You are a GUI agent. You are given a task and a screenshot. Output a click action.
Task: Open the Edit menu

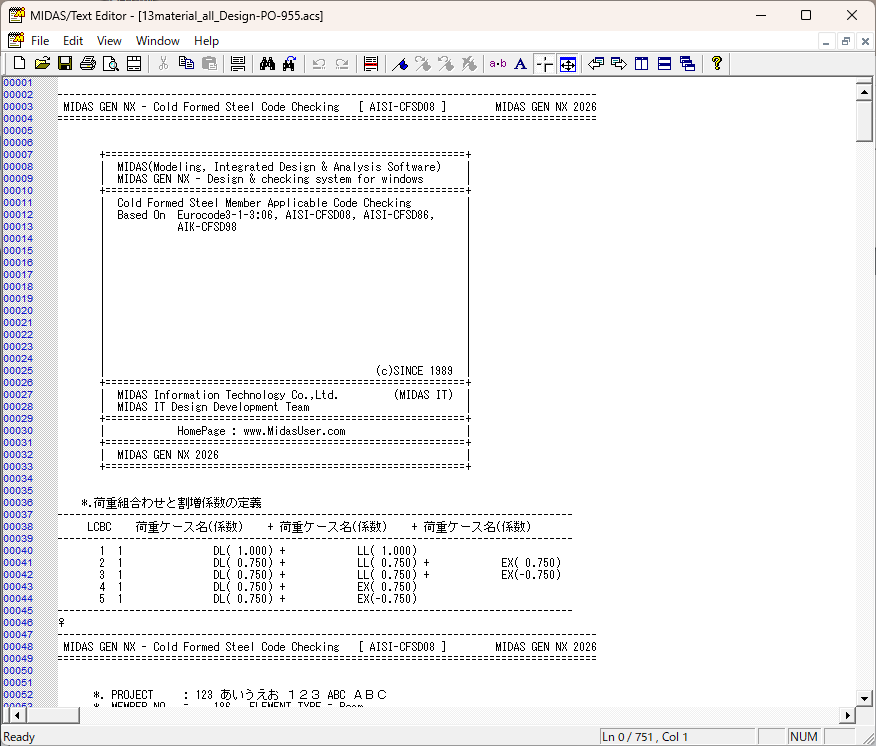73,41
